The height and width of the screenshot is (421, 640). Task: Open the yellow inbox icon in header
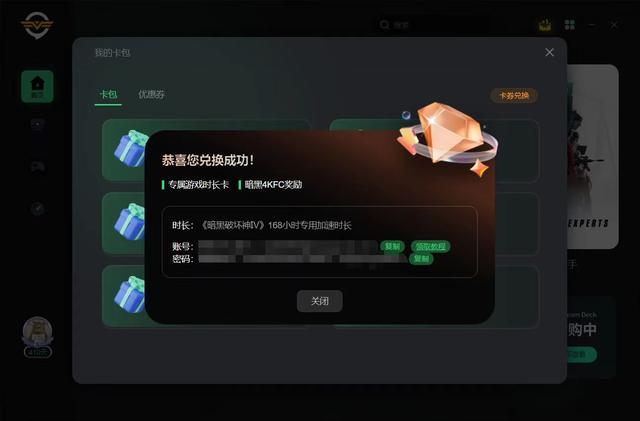pyautogui.click(x=545, y=25)
